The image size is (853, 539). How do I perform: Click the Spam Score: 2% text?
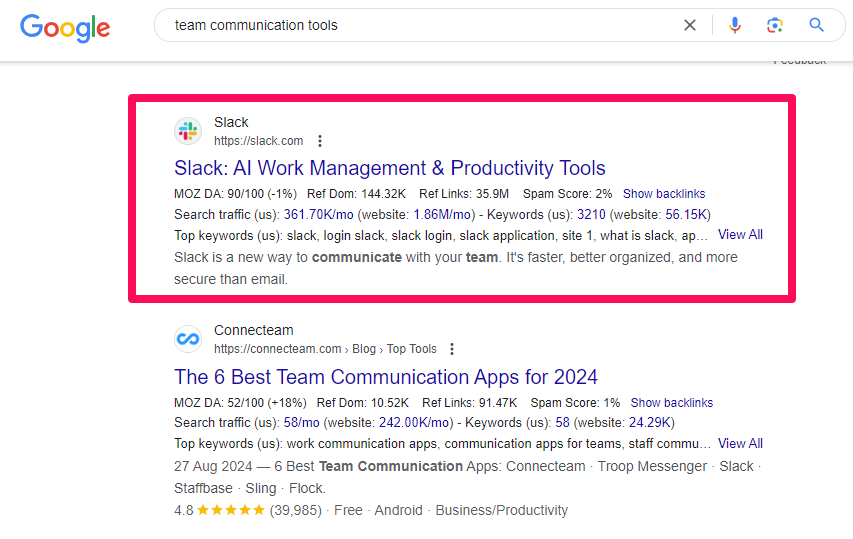[x=567, y=194]
